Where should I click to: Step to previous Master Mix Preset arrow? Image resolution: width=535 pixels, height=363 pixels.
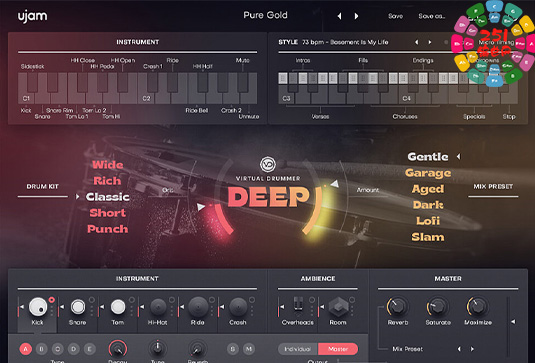pyautogui.click(x=459, y=349)
